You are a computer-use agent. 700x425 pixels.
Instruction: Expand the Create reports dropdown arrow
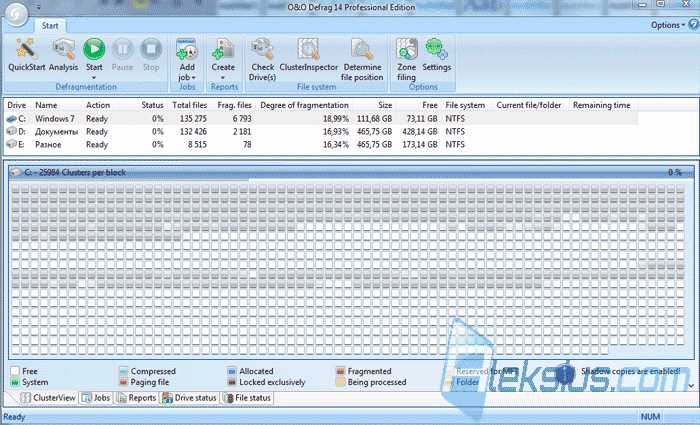223,78
